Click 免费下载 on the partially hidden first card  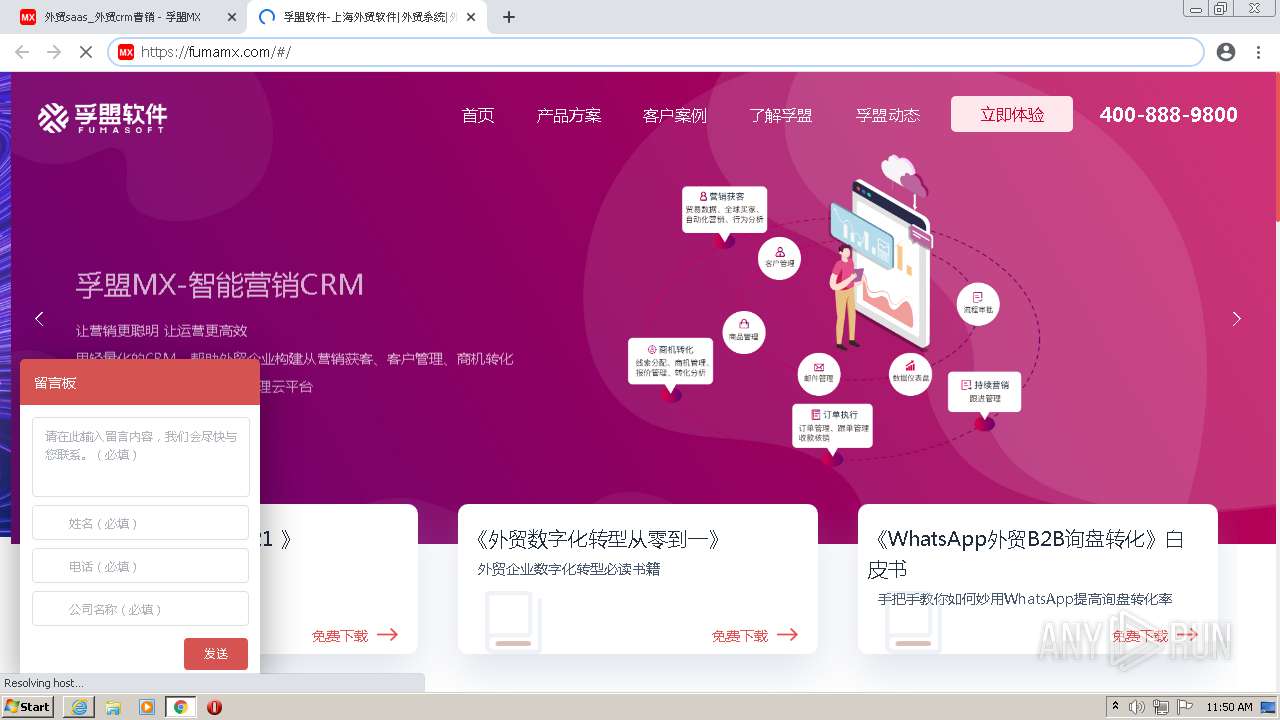[355, 635]
